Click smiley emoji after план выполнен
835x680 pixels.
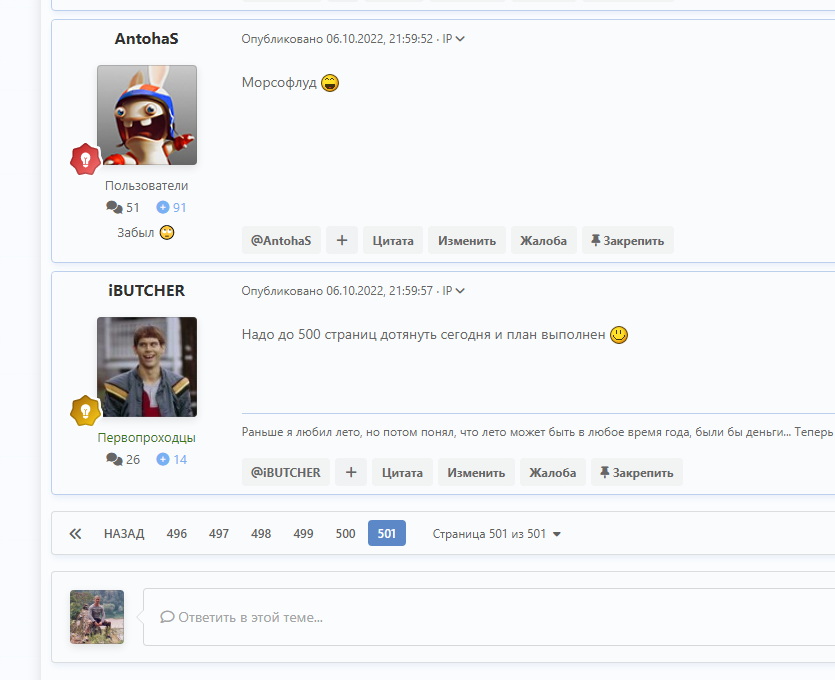pos(619,334)
